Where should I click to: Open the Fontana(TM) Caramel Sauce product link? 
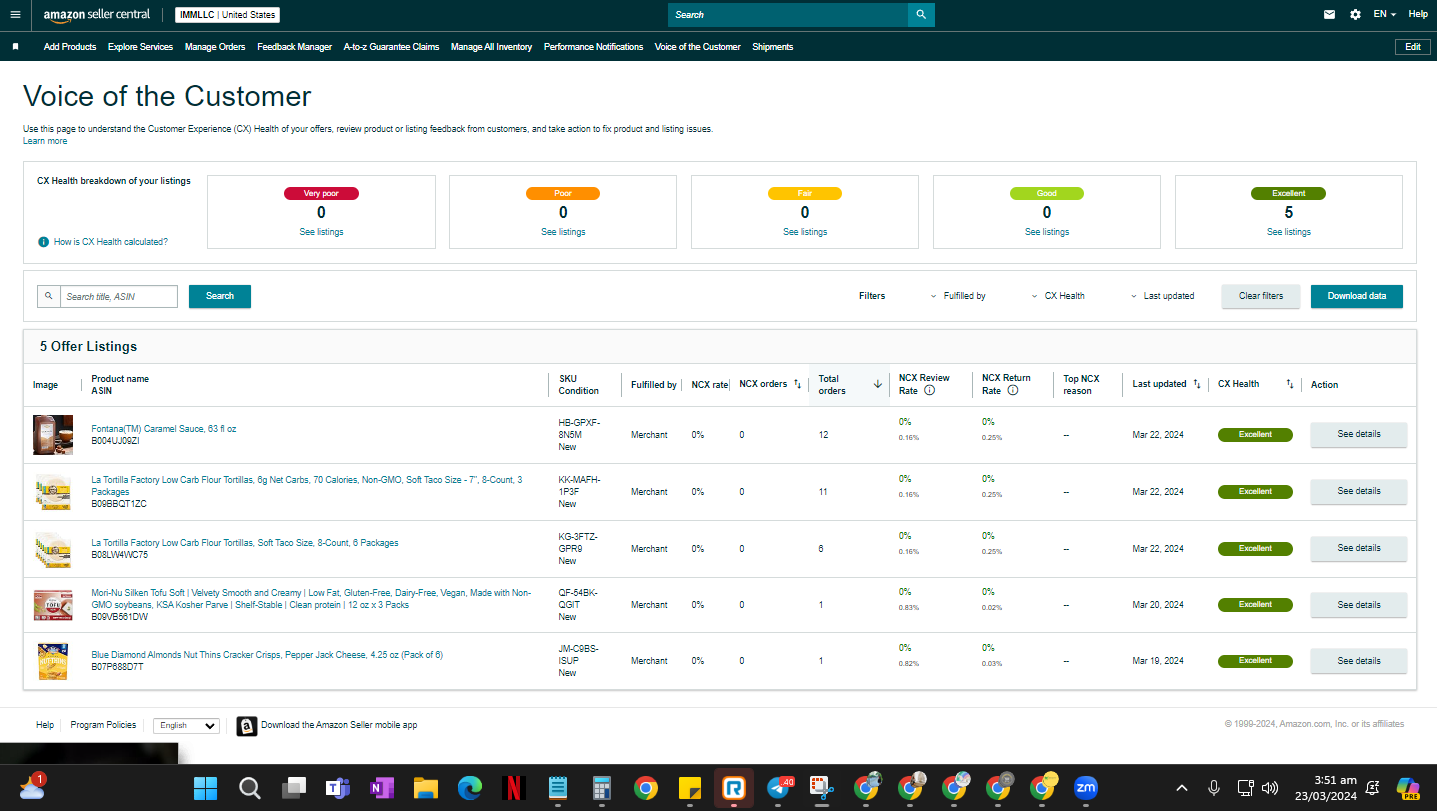[164, 429]
